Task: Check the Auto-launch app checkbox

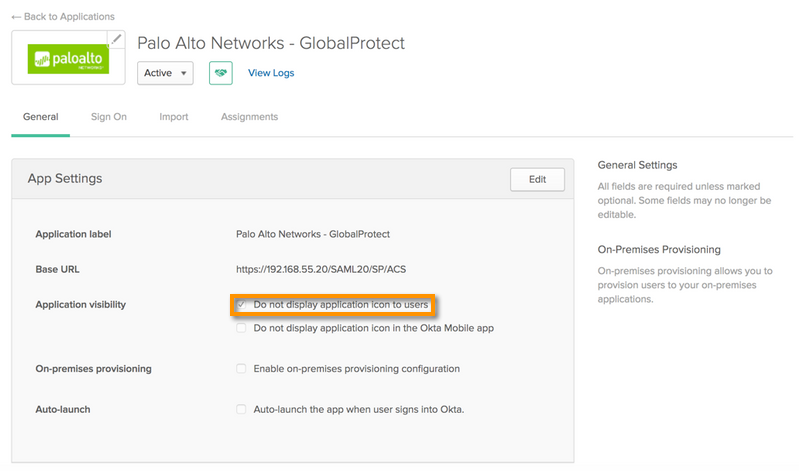Action: point(241,409)
